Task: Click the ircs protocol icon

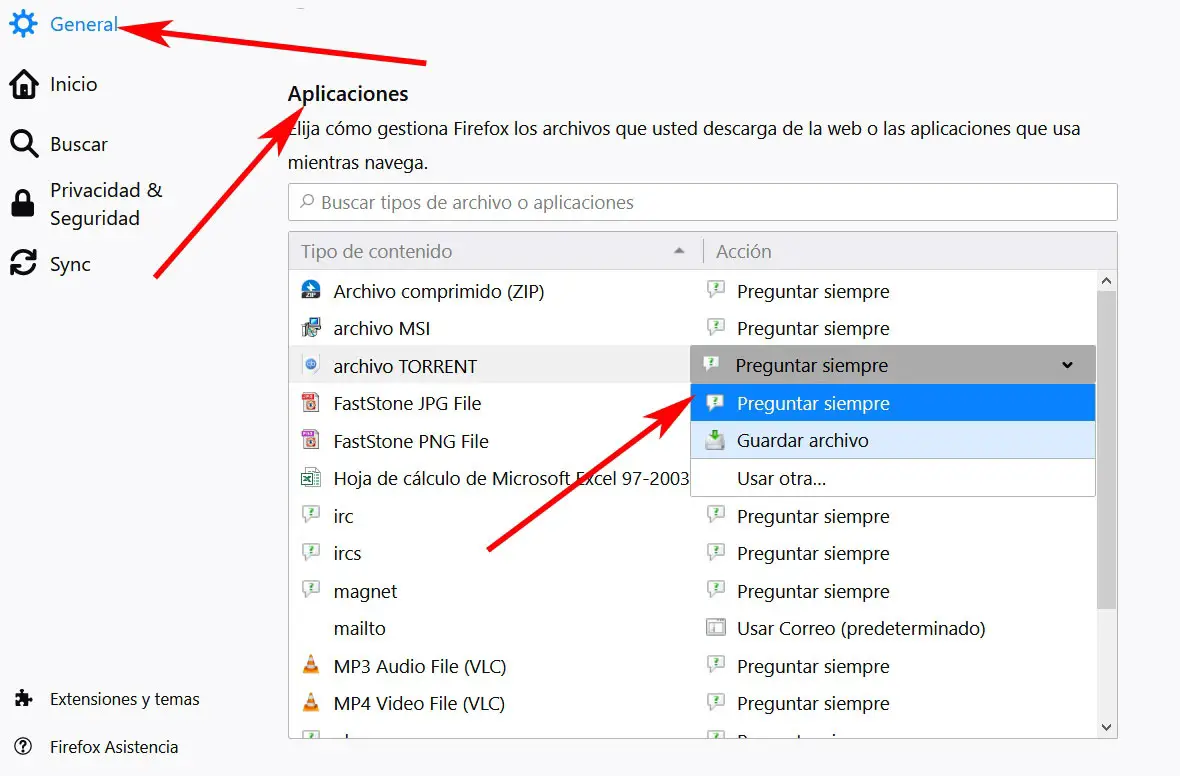Action: click(311, 552)
